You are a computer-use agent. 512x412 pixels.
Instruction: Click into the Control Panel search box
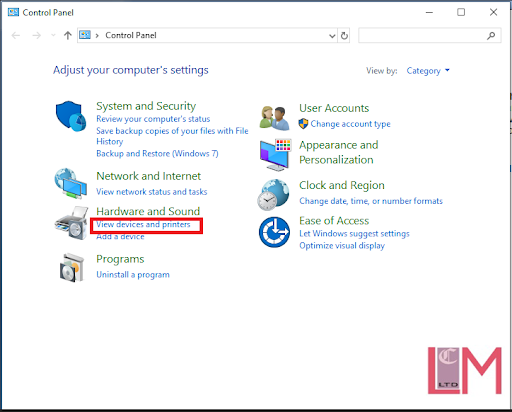tap(430, 35)
